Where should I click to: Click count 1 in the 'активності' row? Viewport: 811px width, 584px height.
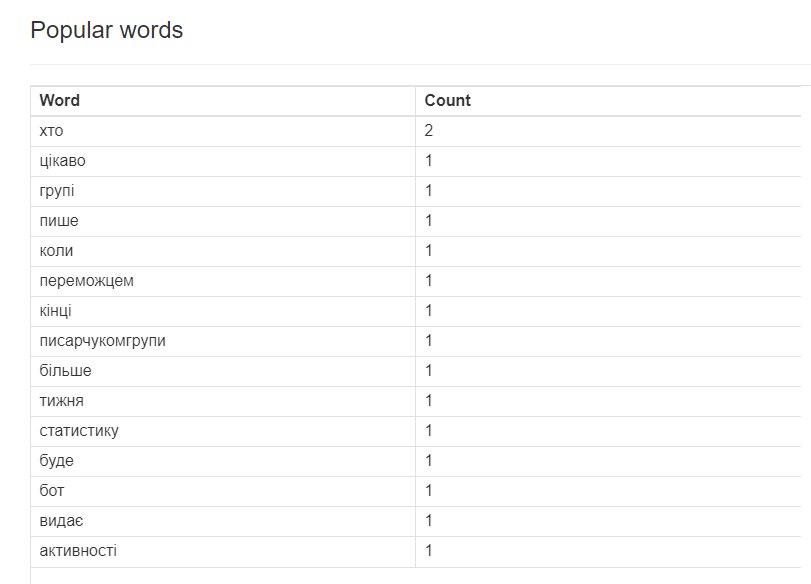click(x=428, y=551)
